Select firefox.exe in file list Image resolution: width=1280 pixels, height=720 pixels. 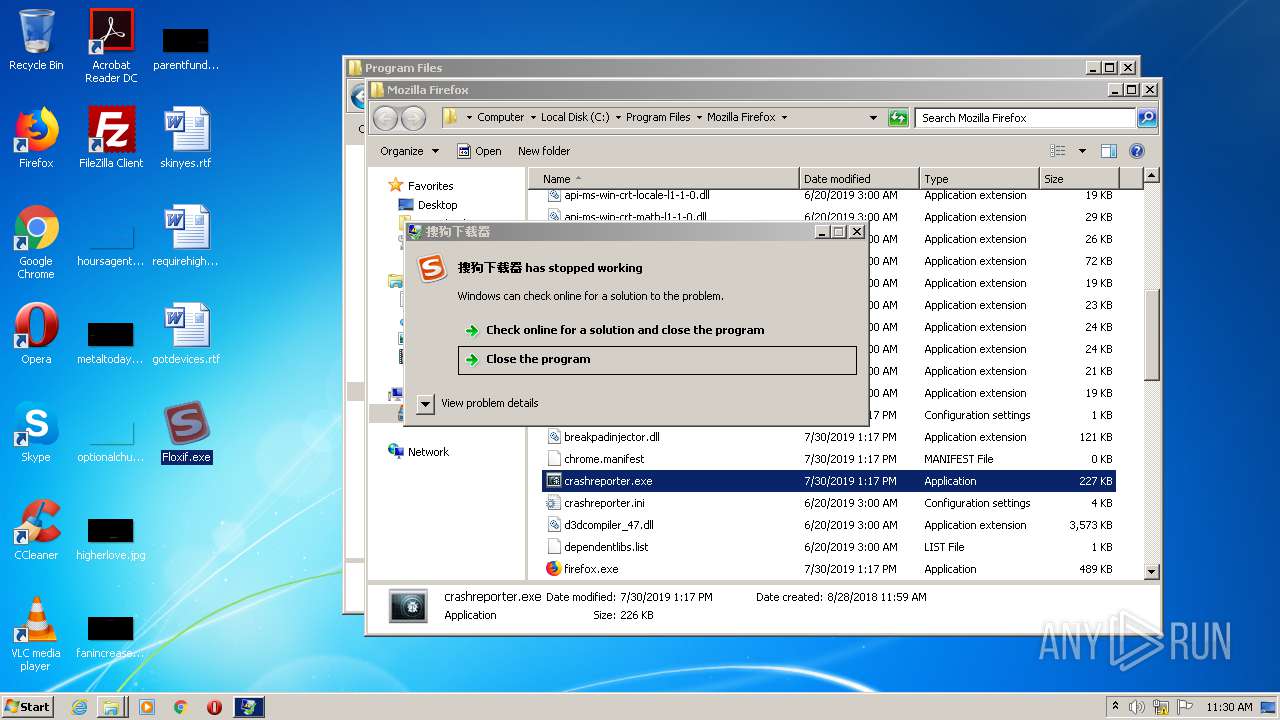(x=830, y=569)
